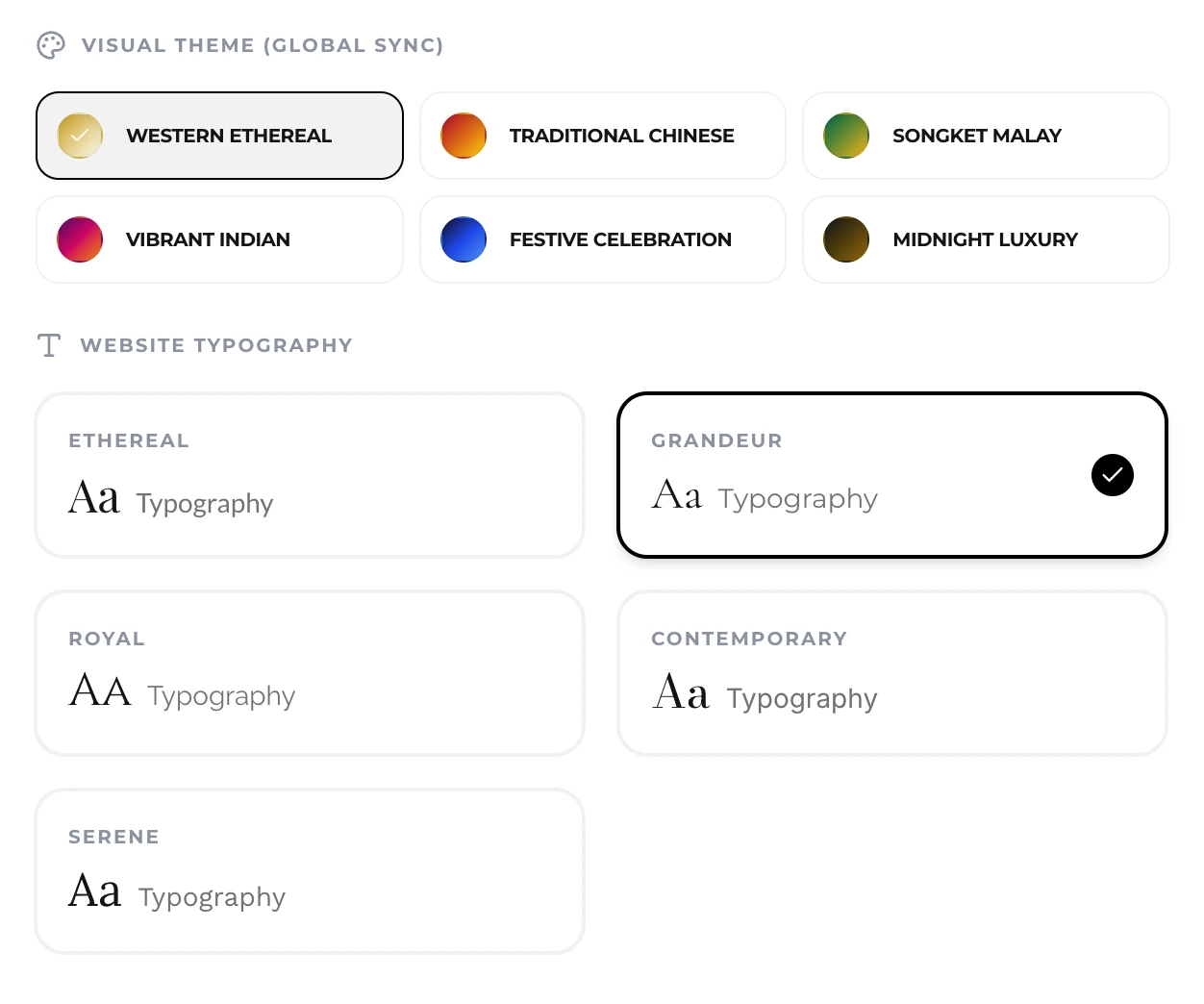Image resolution: width=1204 pixels, height=1004 pixels.
Task: Choose the Serene typography option
Action: click(310, 871)
